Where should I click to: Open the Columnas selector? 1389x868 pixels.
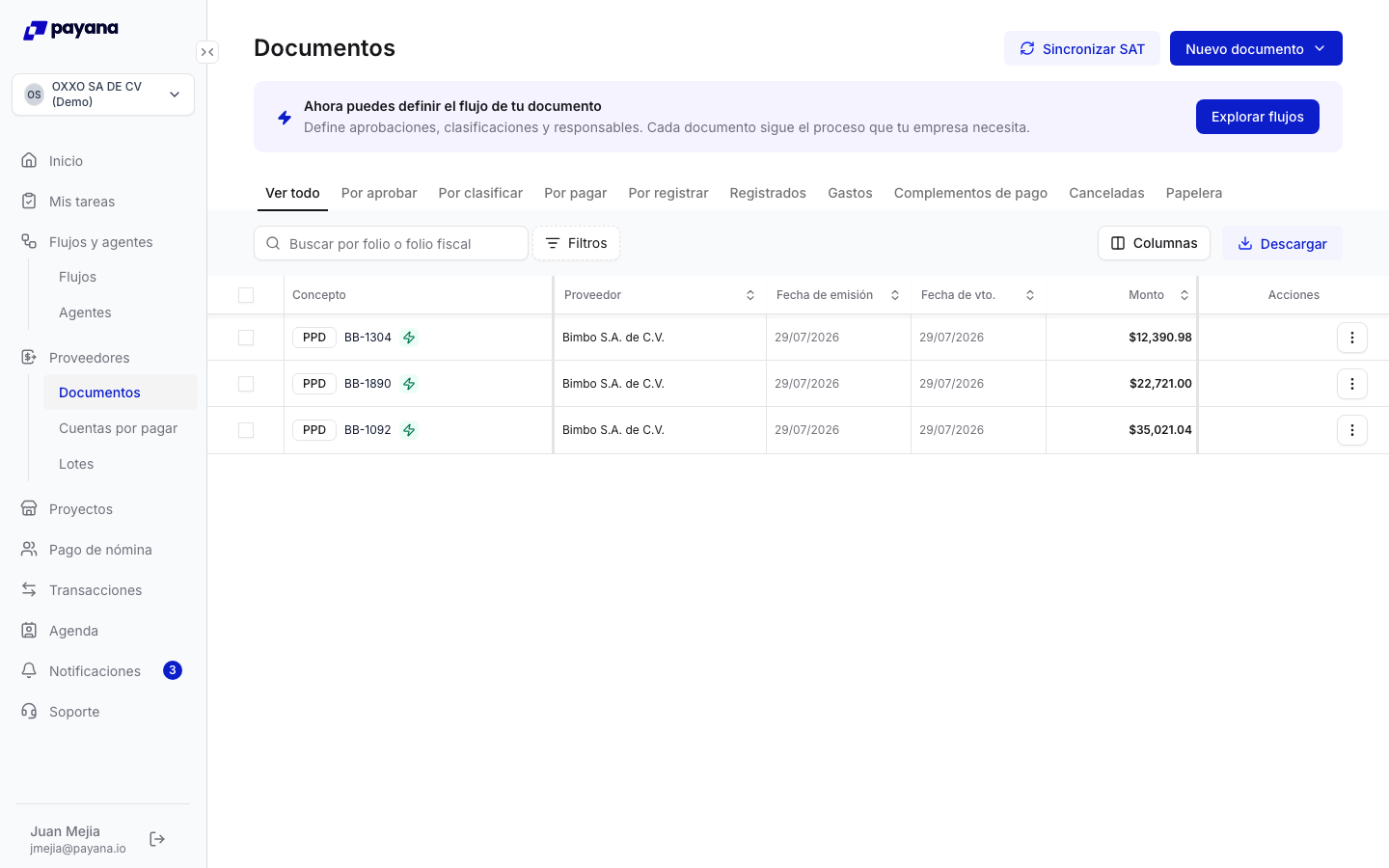[1154, 243]
